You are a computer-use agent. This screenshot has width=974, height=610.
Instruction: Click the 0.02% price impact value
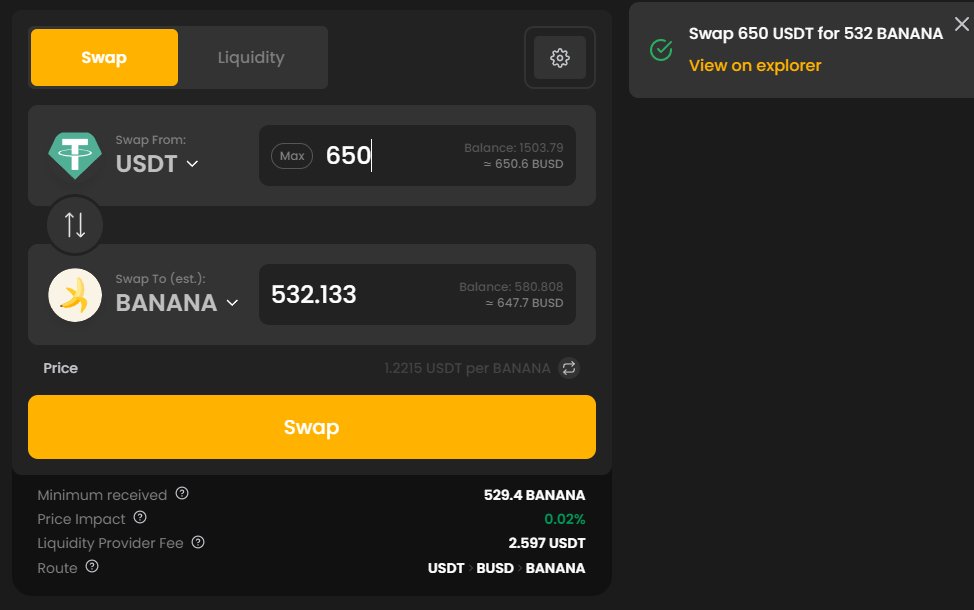[x=565, y=519]
